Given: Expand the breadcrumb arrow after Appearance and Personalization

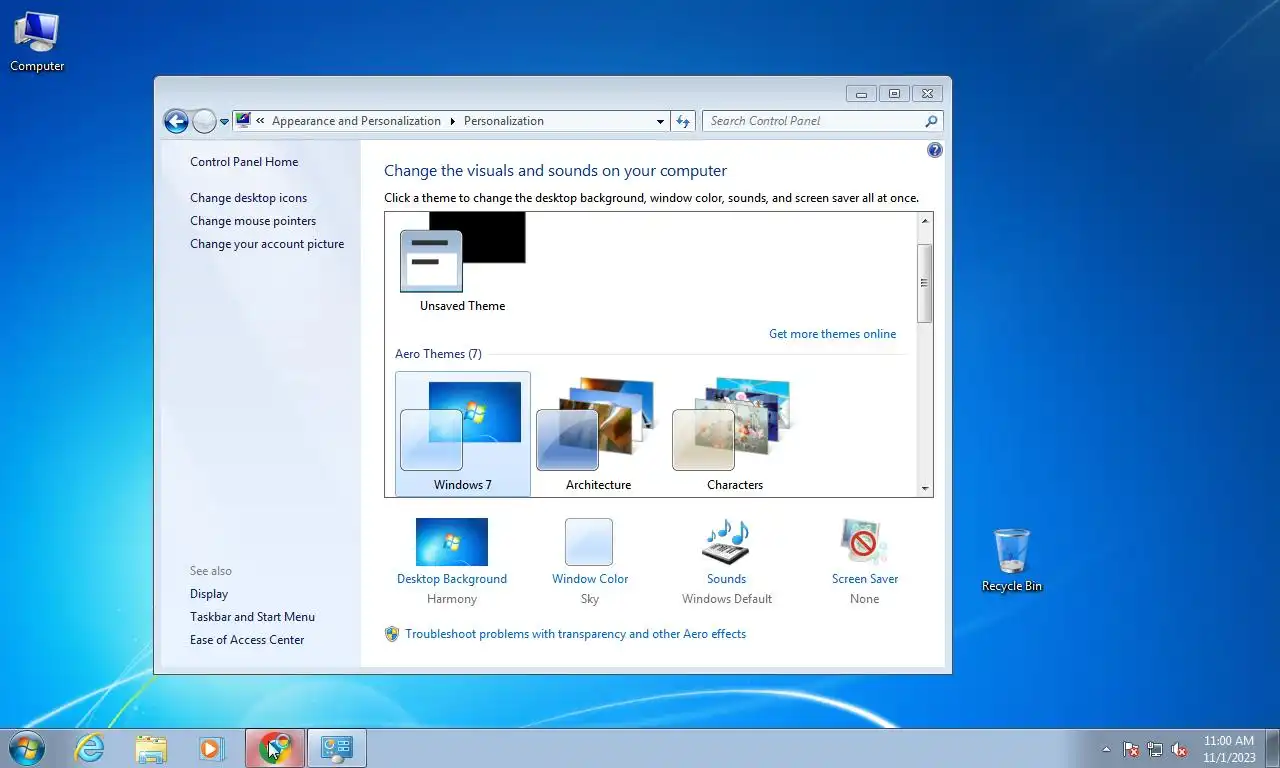Looking at the screenshot, I should tap(452, 121).
